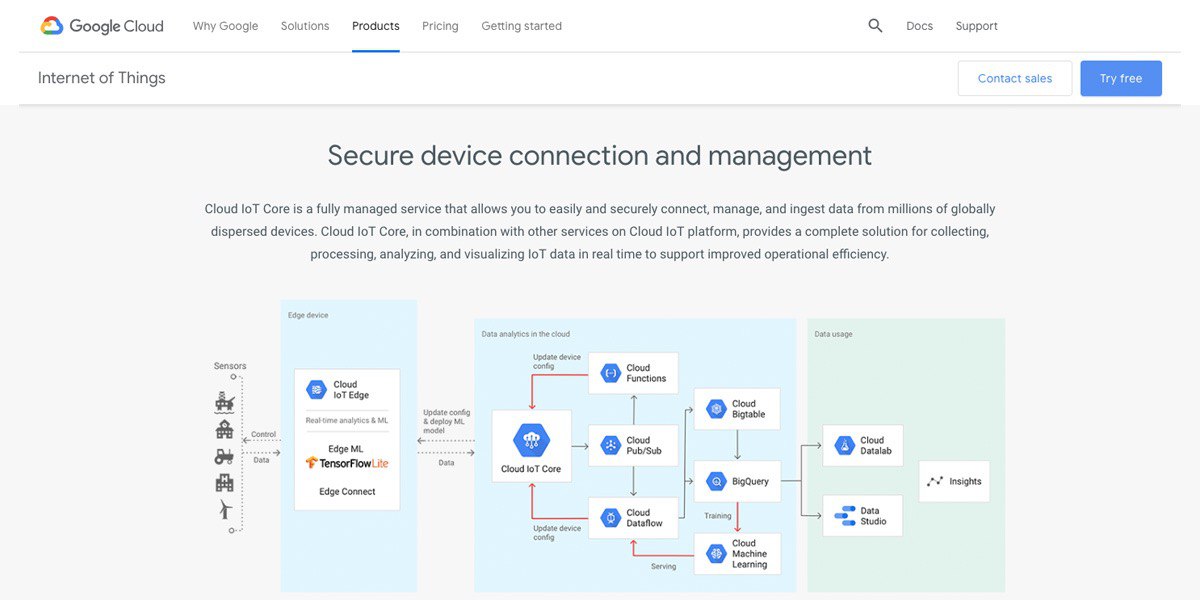Click the Cloud IoT Edge icon
The width and height of the screenshot is (1200, 600).
pyautogui.click(x=316, y=390)
